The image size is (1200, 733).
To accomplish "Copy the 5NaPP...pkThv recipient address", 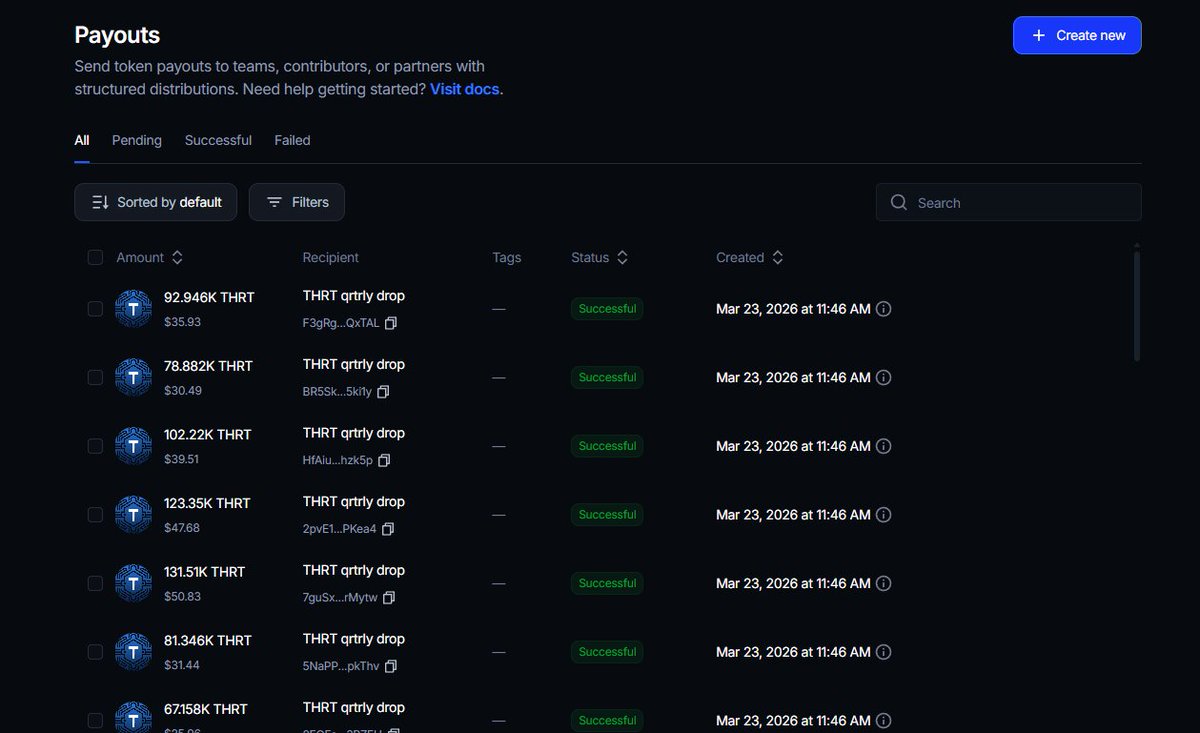I will click(x=391, y=666).
